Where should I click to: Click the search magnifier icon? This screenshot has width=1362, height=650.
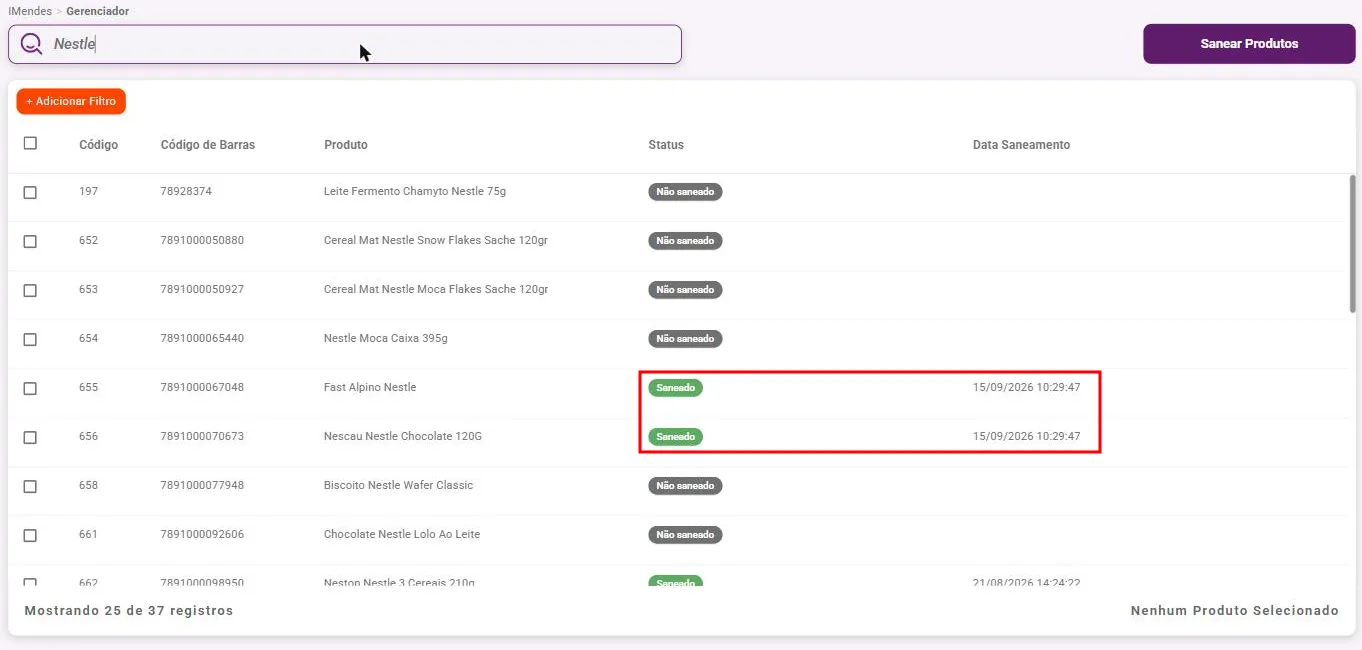[32, 44]
